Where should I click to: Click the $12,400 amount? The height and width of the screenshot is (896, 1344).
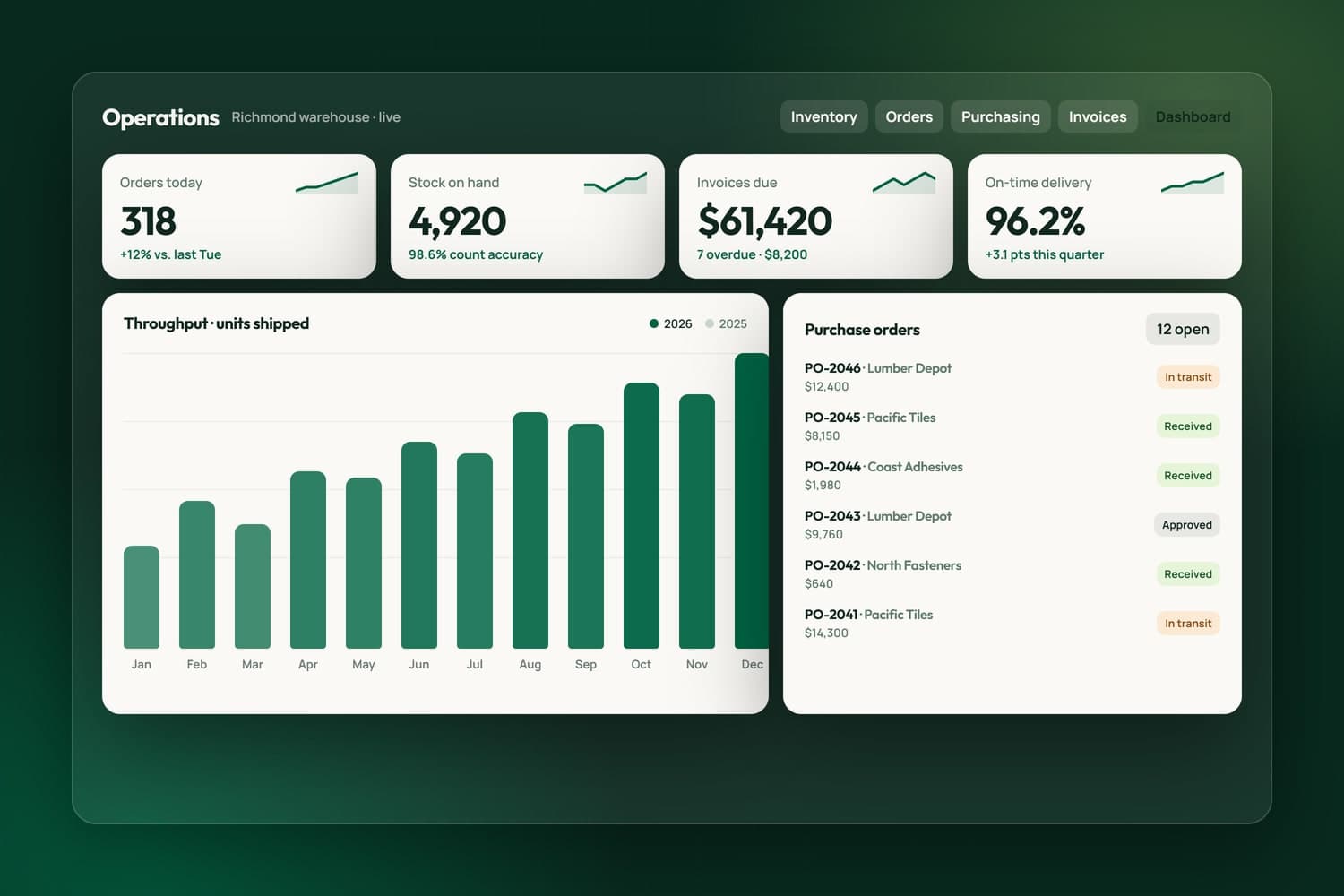[826, 387]
